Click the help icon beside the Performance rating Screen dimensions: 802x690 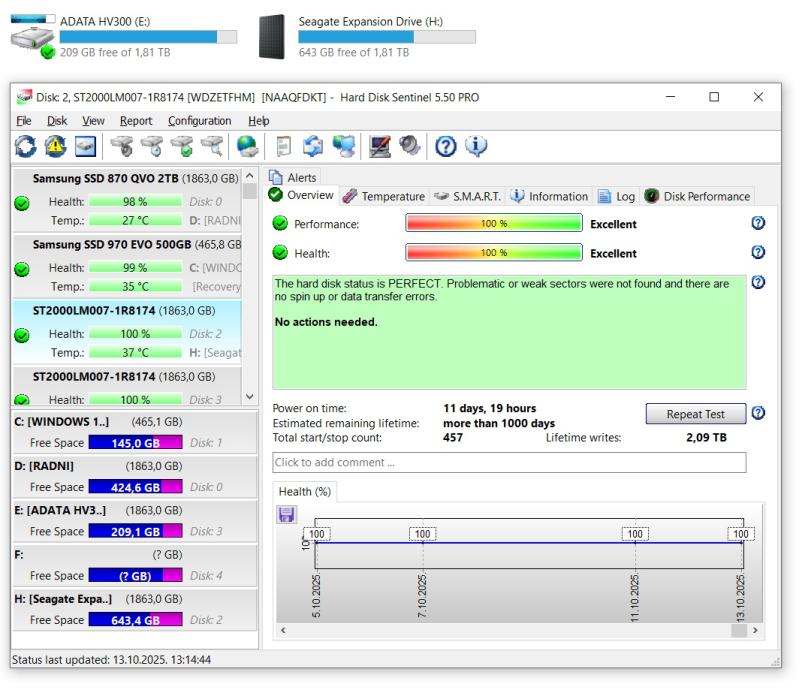[758, 224]
